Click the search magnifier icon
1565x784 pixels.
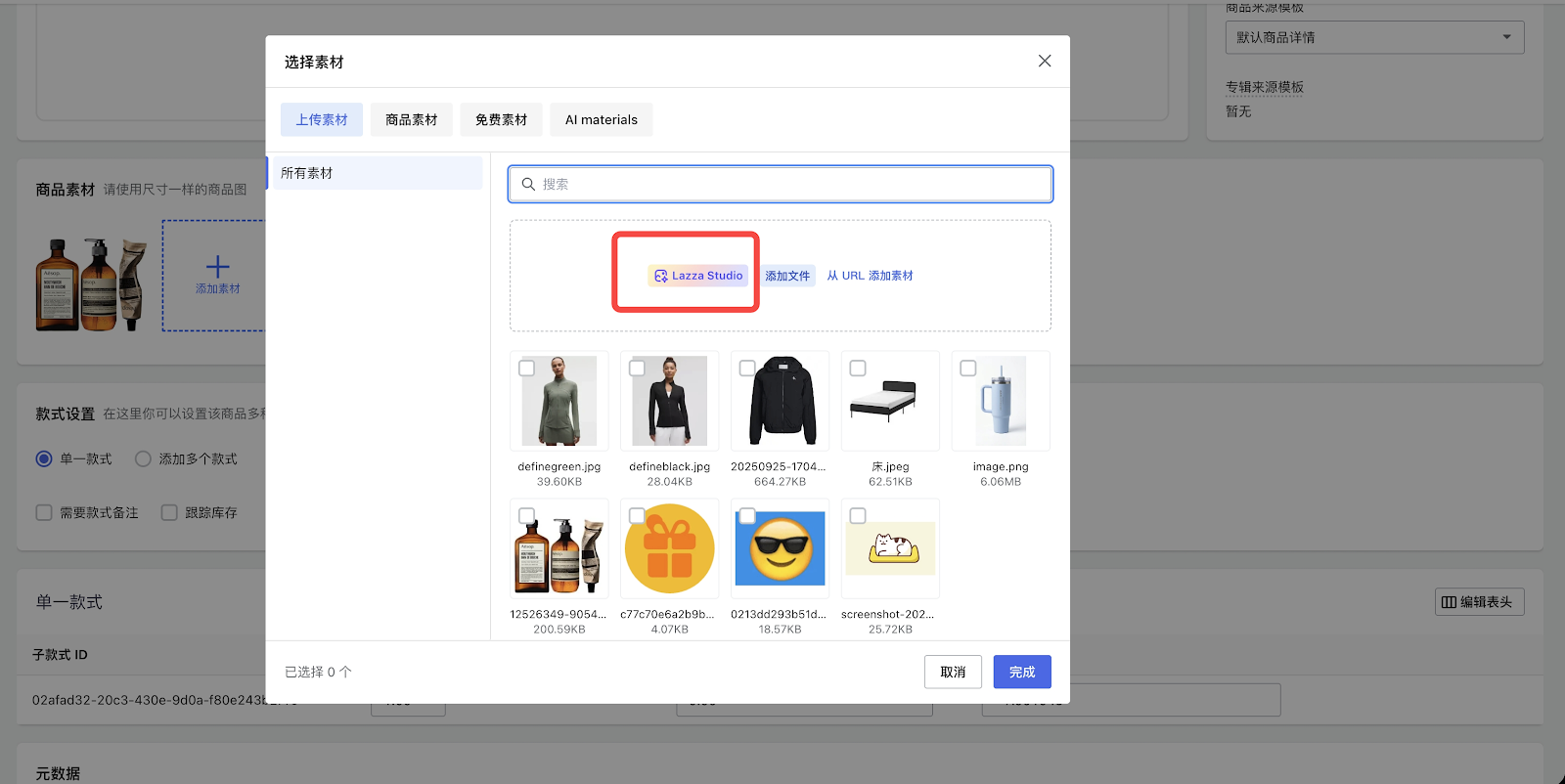click(x=528, y=185)
